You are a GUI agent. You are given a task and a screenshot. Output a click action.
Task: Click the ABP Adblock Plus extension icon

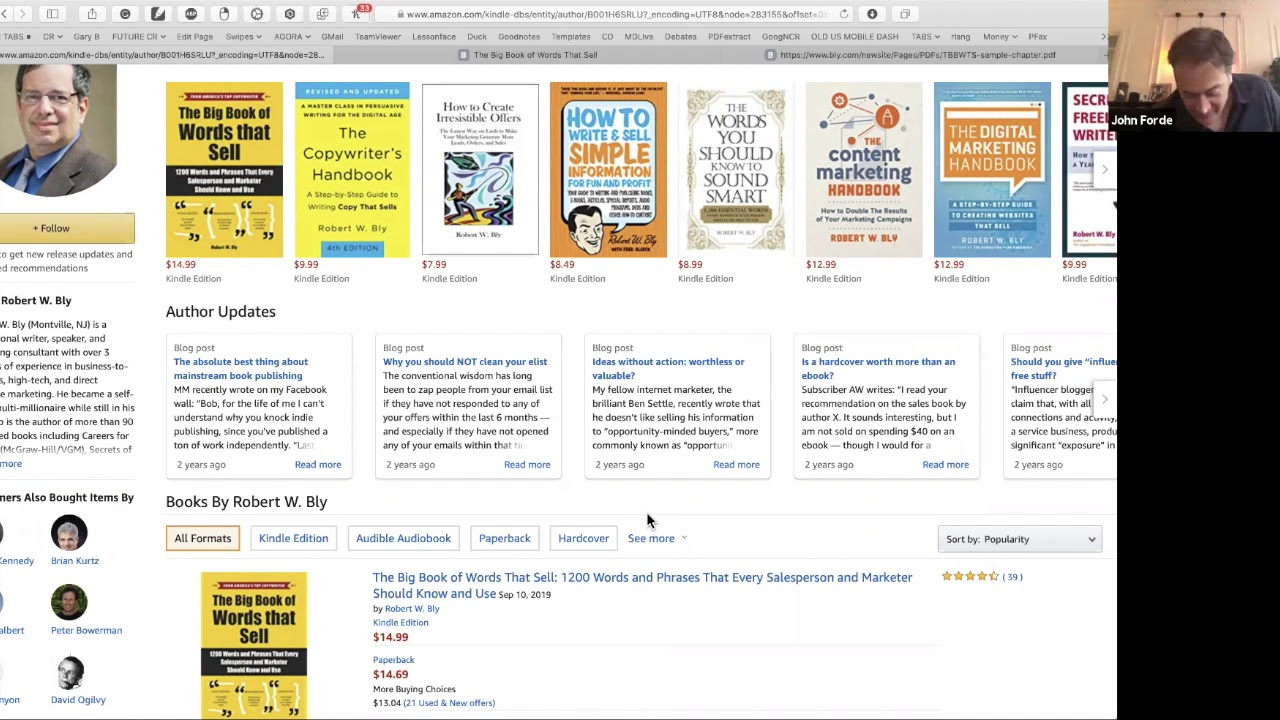pos(191,14)
